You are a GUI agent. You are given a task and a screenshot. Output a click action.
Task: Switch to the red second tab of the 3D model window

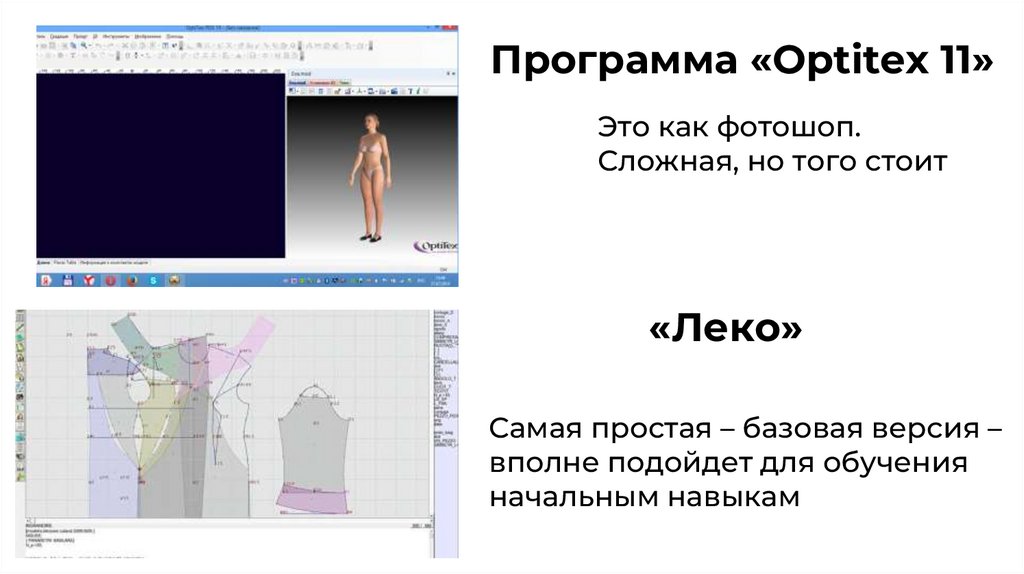tap(322, 83)
